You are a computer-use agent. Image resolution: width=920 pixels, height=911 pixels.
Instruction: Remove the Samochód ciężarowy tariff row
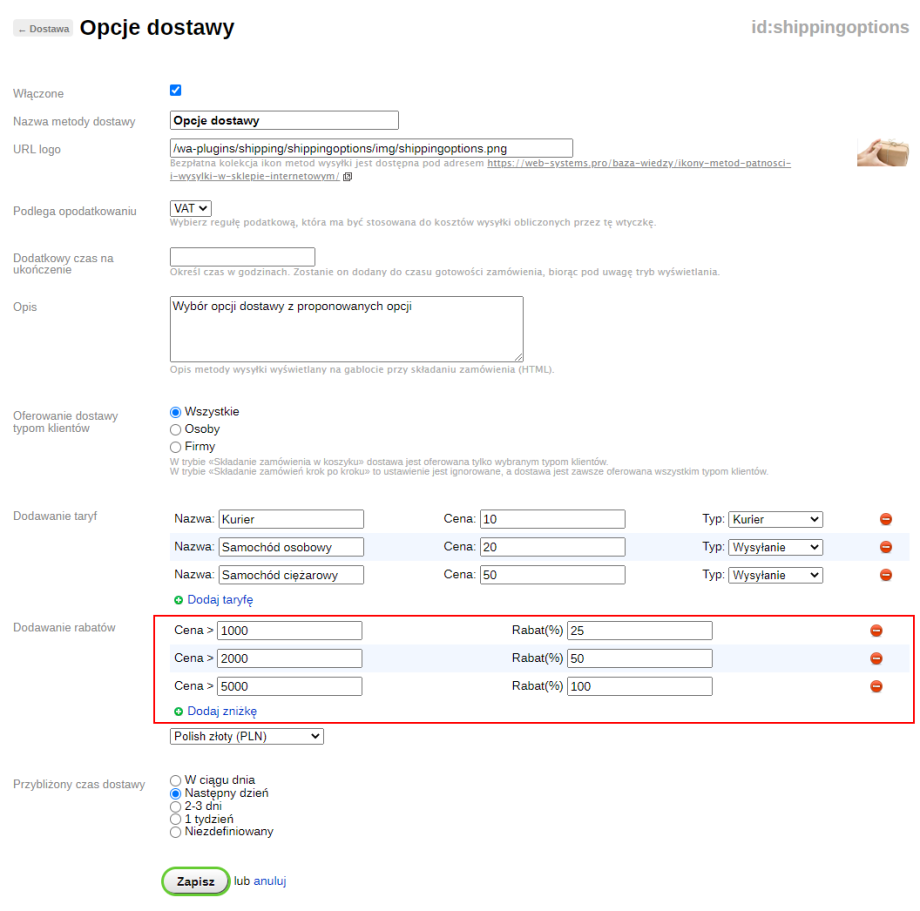(x=885, y=575)
